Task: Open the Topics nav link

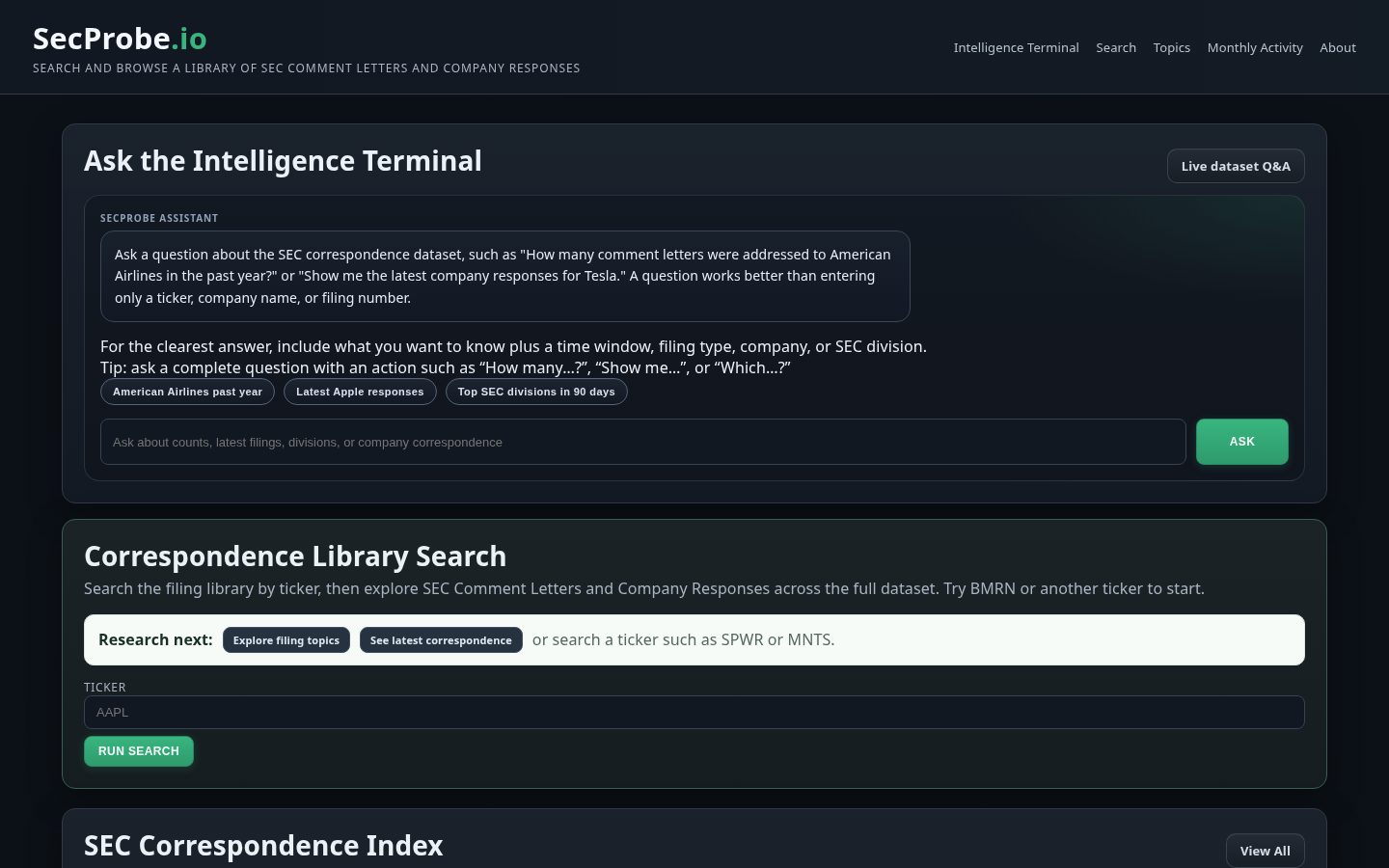Action: pos(1171,47)
